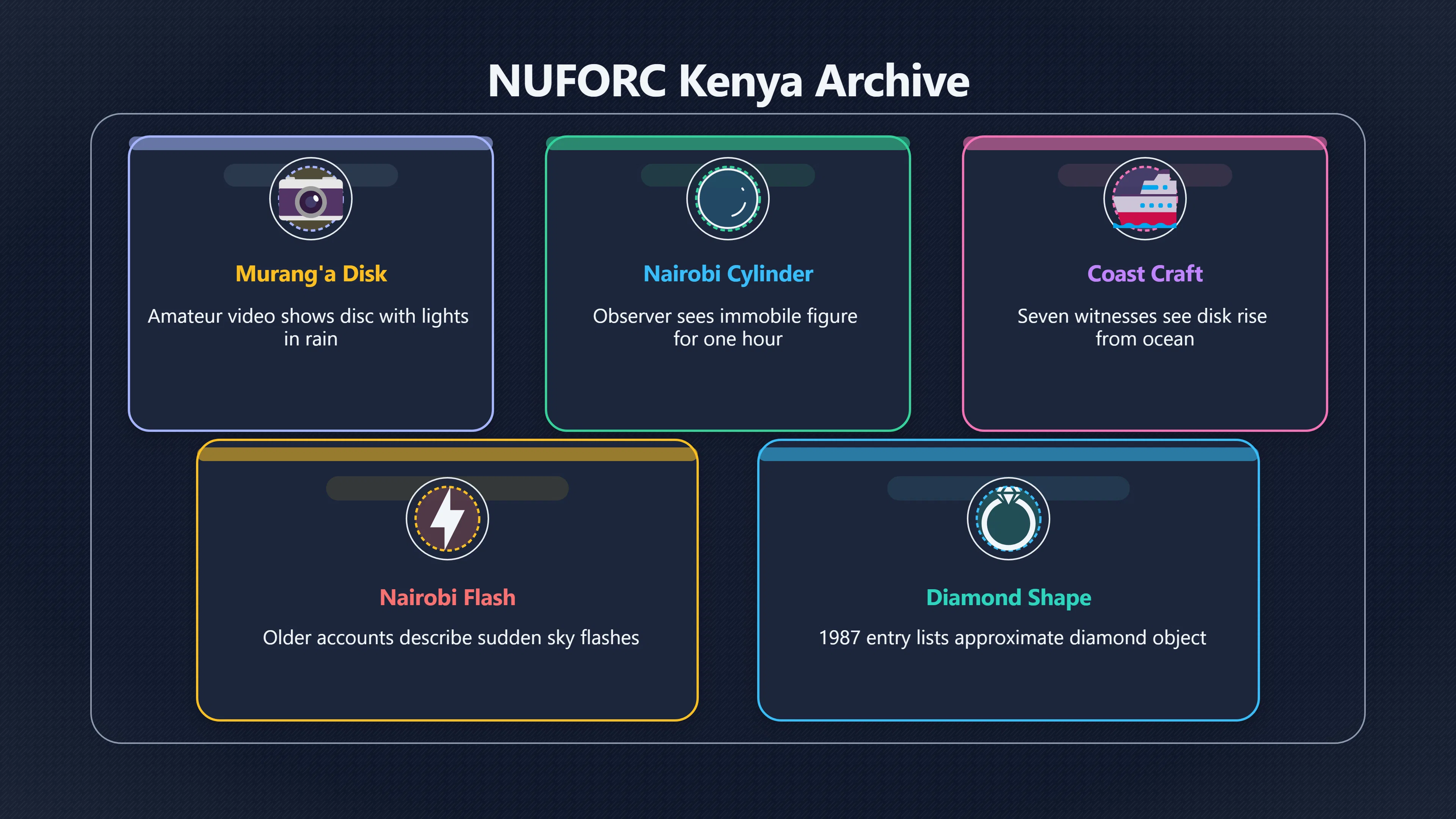
Task: Select the Murang'a Disk heading
Action: point(311,274)
